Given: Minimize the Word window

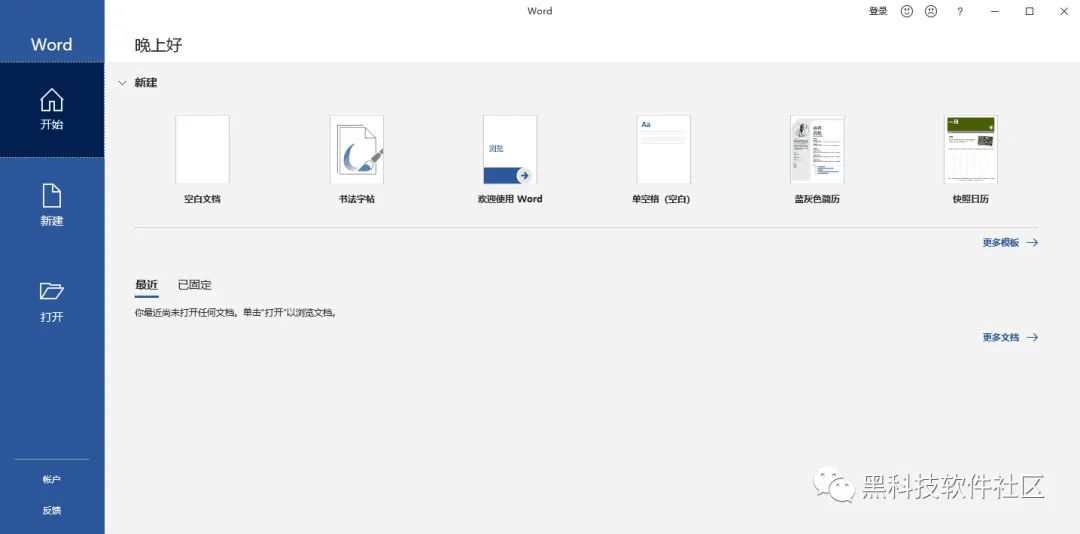Looking at the screenshot, I should pyautogui.click(x=995, y=11).
